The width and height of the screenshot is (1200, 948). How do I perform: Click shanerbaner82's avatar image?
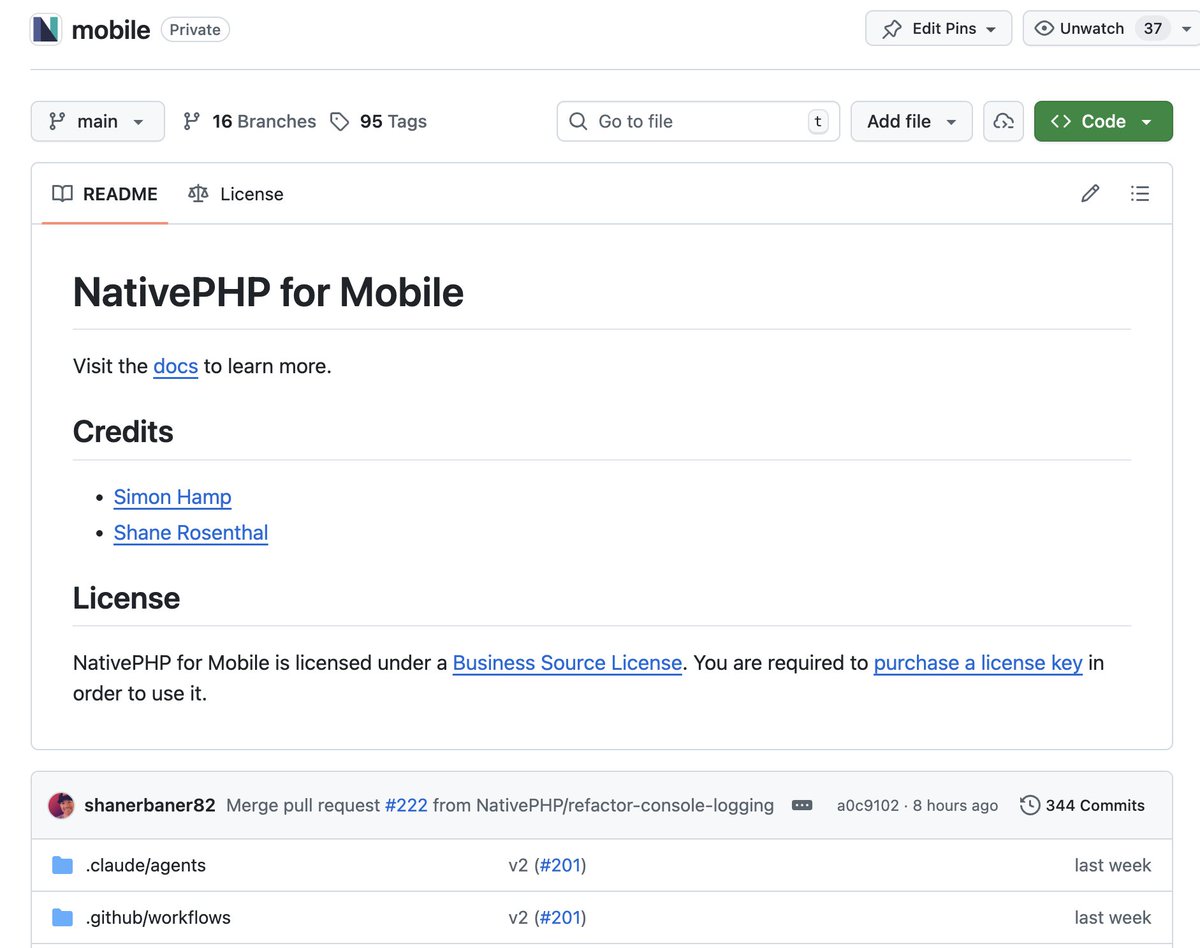61,805
